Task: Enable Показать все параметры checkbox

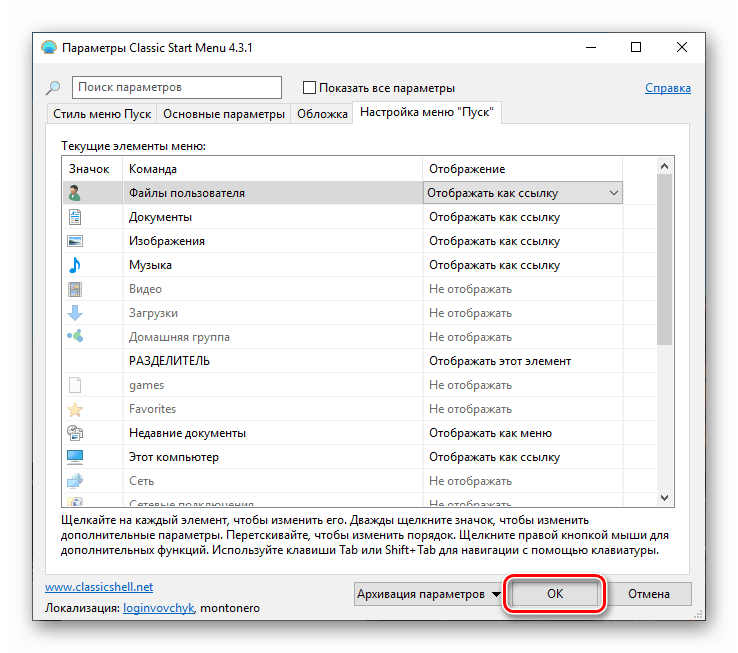Action: [x=309, y=88]
